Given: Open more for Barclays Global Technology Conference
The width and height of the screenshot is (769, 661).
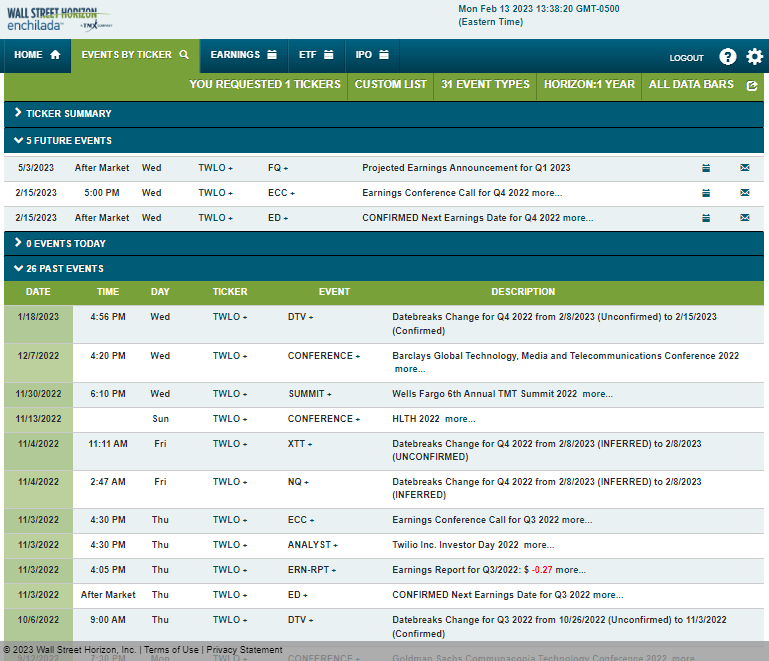Looking at the screenshot, I should [410, 369].
